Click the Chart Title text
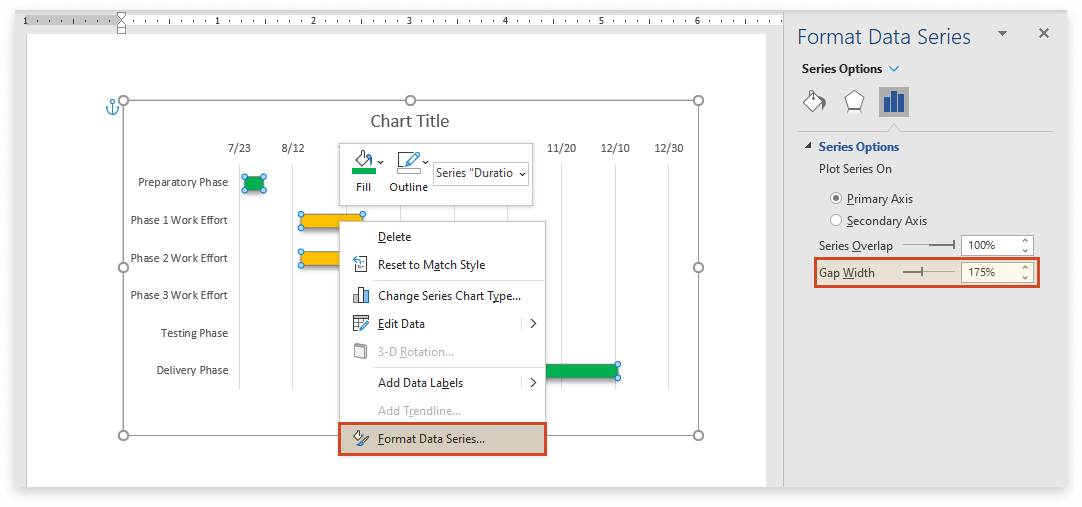This screenshot has width=1082, height=507. 410,121
